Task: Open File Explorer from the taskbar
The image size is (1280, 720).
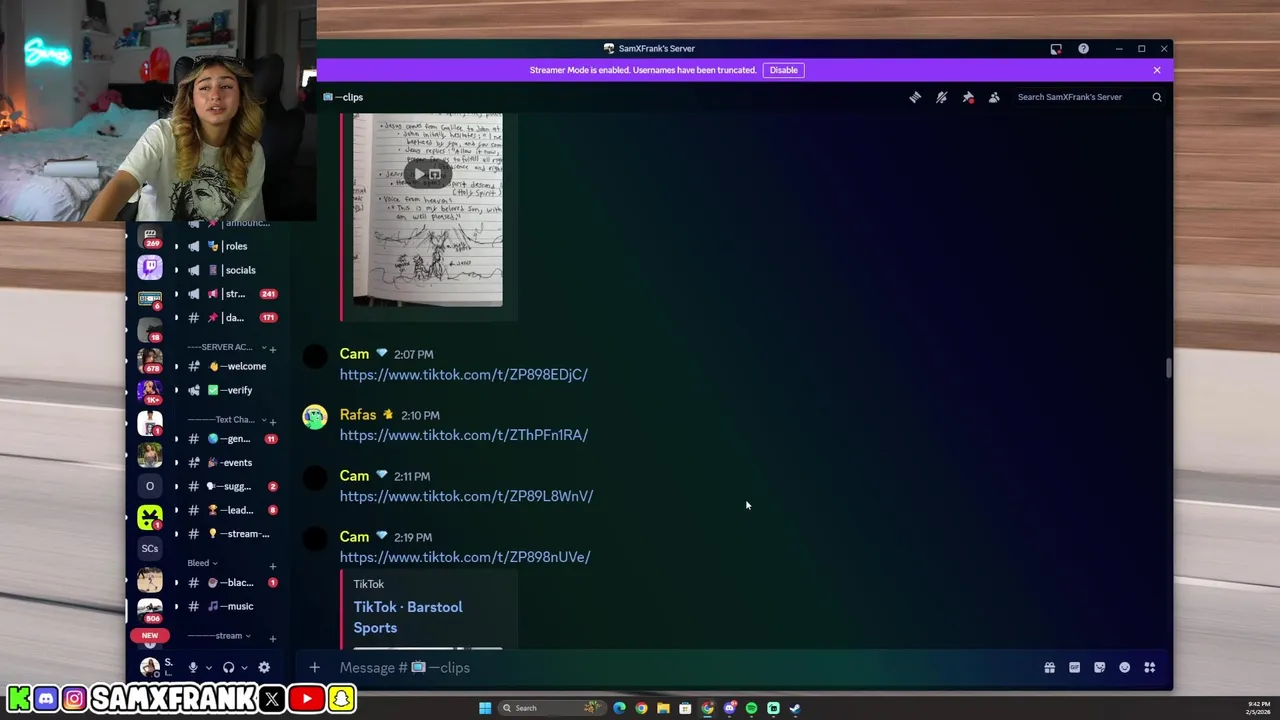Action: click(x=663, y=708)
